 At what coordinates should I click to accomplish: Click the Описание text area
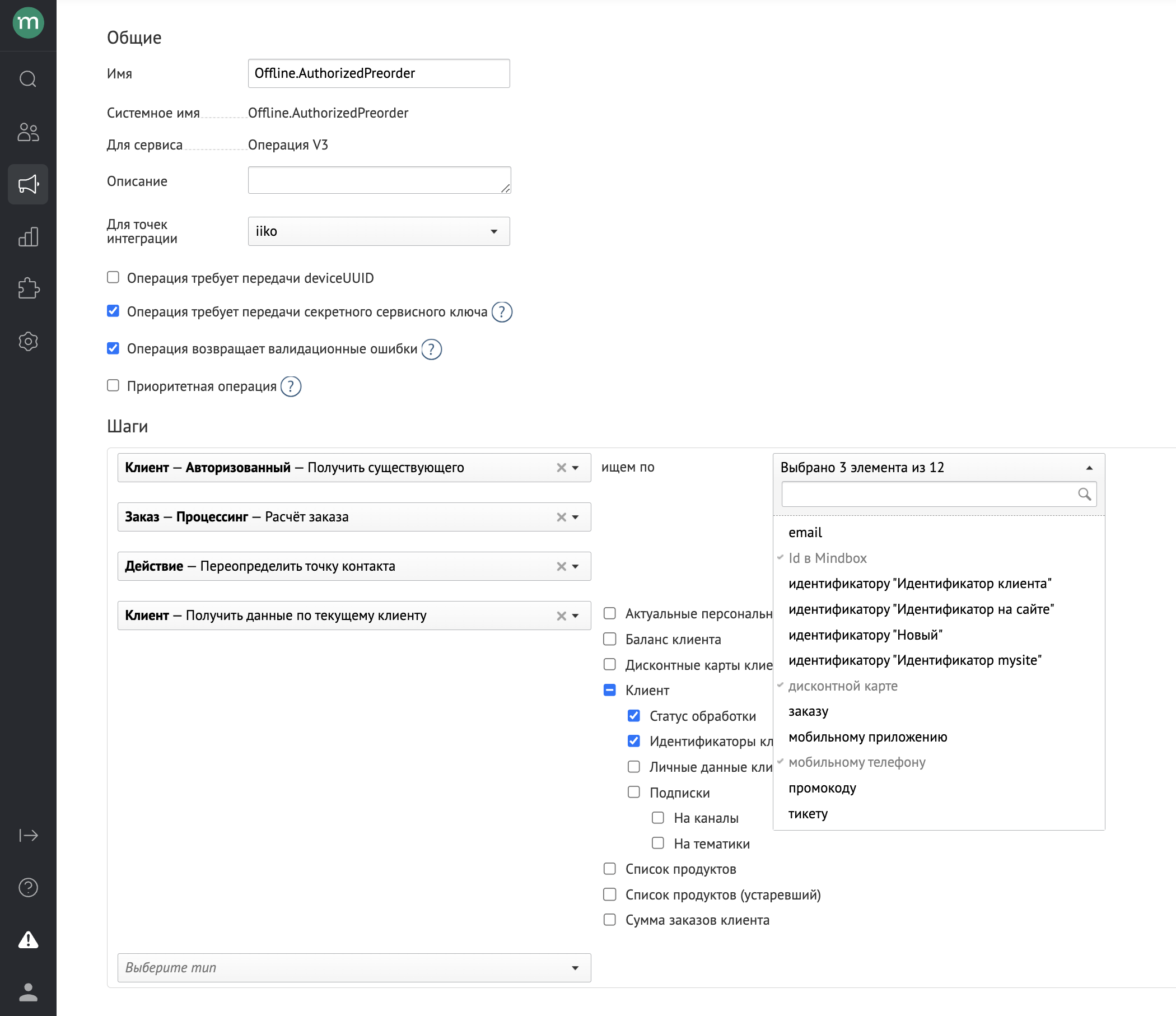click(x=379, y=180)
